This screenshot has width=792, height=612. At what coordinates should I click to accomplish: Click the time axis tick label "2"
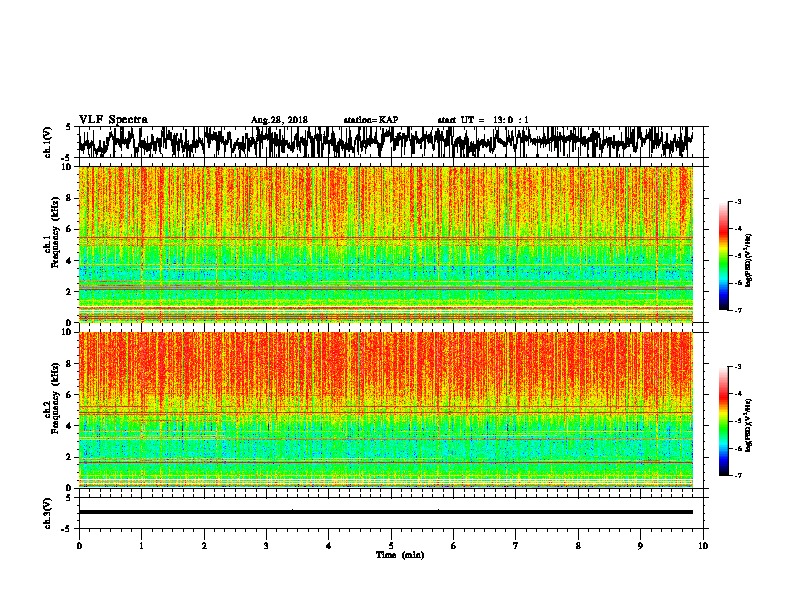(204, 546)
